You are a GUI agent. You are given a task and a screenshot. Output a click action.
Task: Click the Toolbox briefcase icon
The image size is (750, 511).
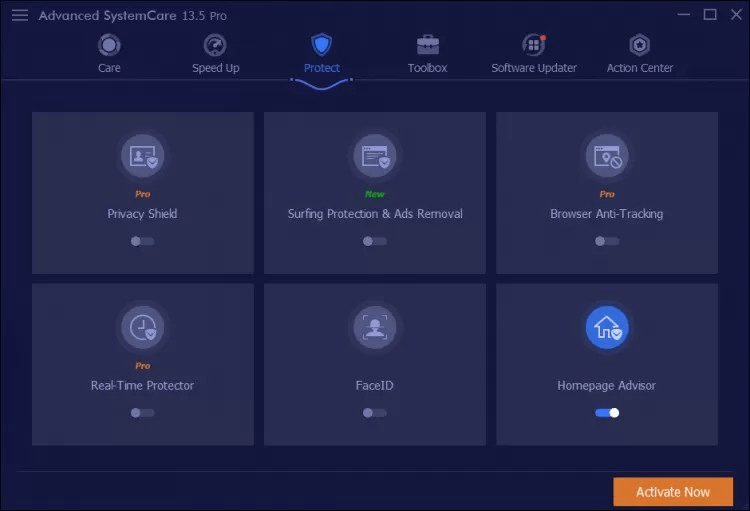(428, 45)
